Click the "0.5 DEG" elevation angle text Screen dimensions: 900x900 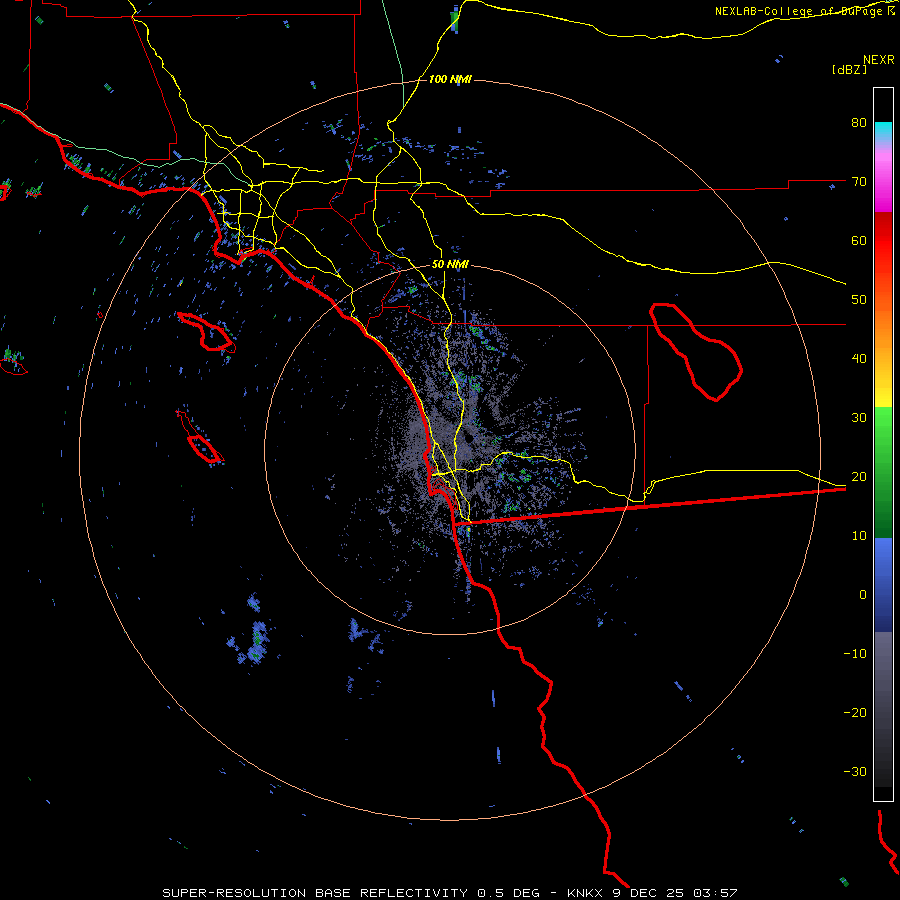509,893
